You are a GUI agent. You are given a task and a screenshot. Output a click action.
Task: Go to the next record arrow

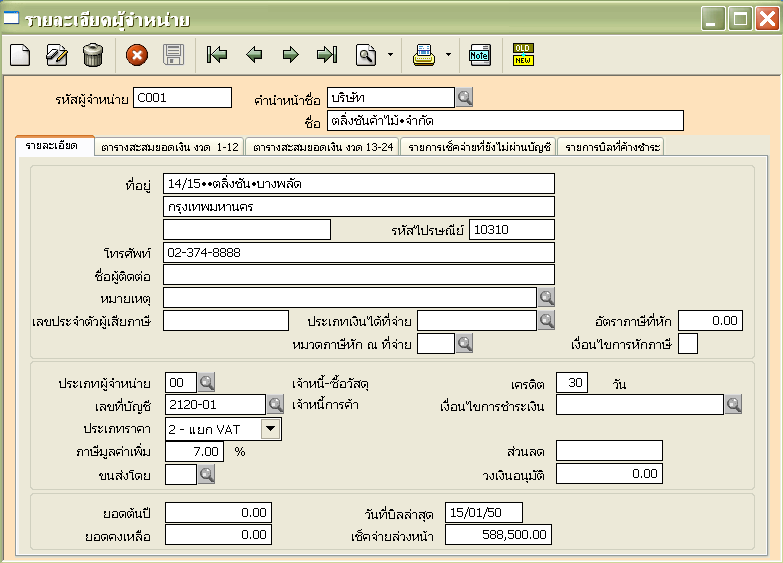(x=290, y=56)
